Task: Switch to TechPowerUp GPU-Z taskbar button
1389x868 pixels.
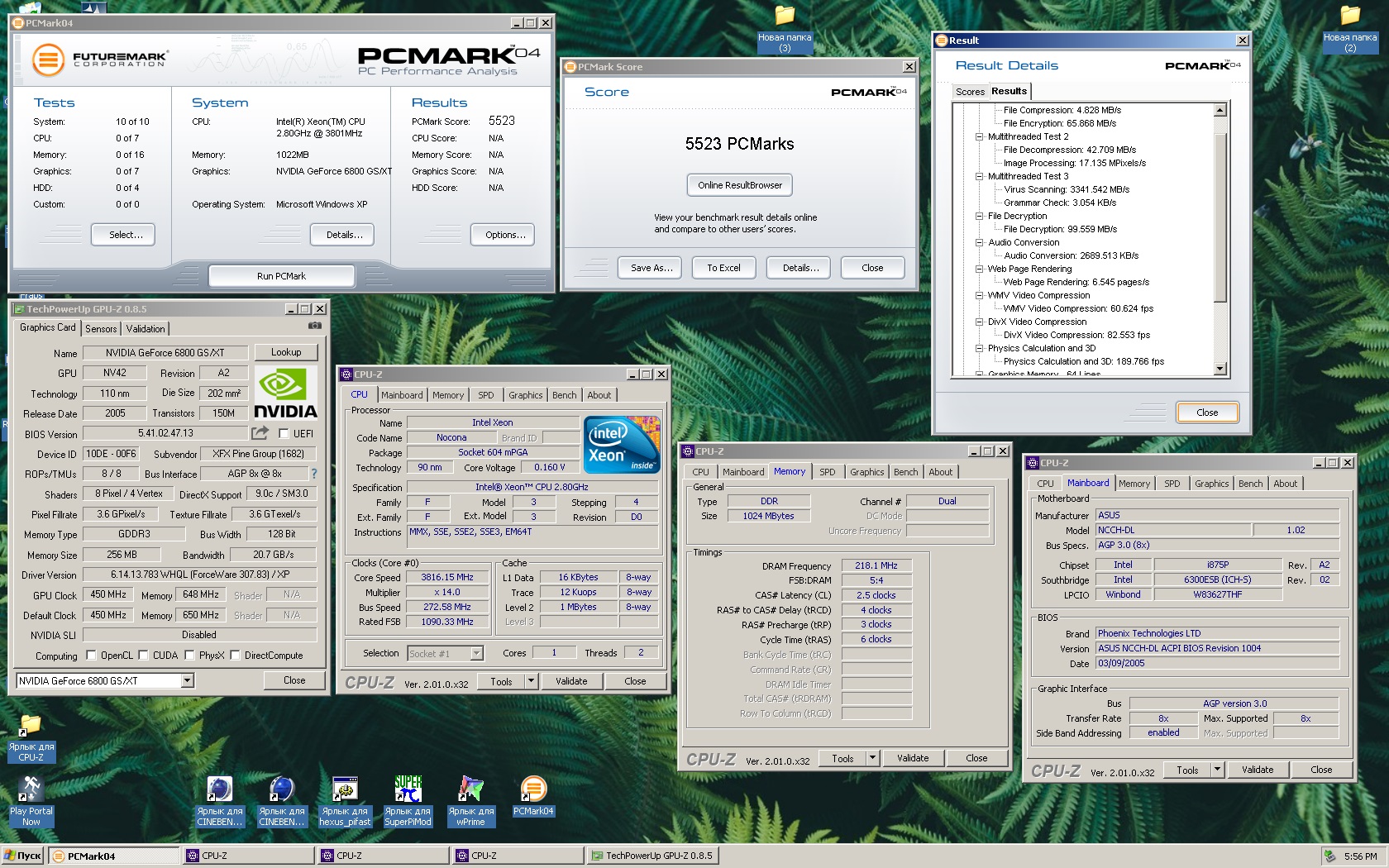Action: coord(652,856)
